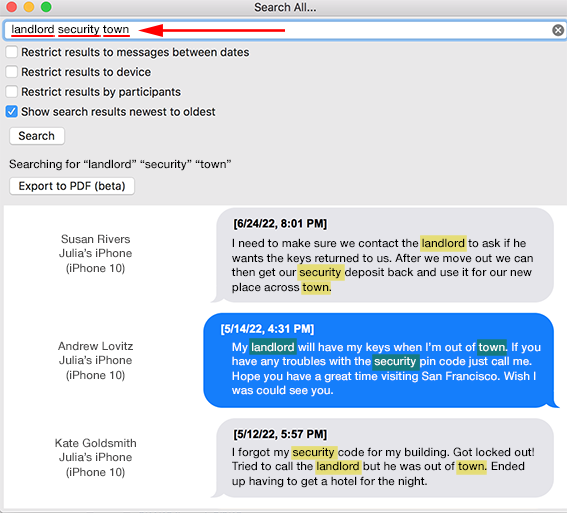Image resolution: width=567 pixels, height=513 pixels.
Task: Click the timestamp [5/12/22, 5:57 PM]
Action: [x=280, y=434]
